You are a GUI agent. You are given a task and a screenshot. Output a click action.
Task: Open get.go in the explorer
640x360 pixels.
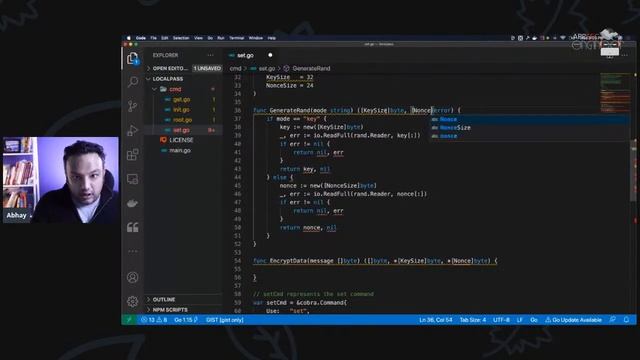pyautogui.click(x=182, y=100)
